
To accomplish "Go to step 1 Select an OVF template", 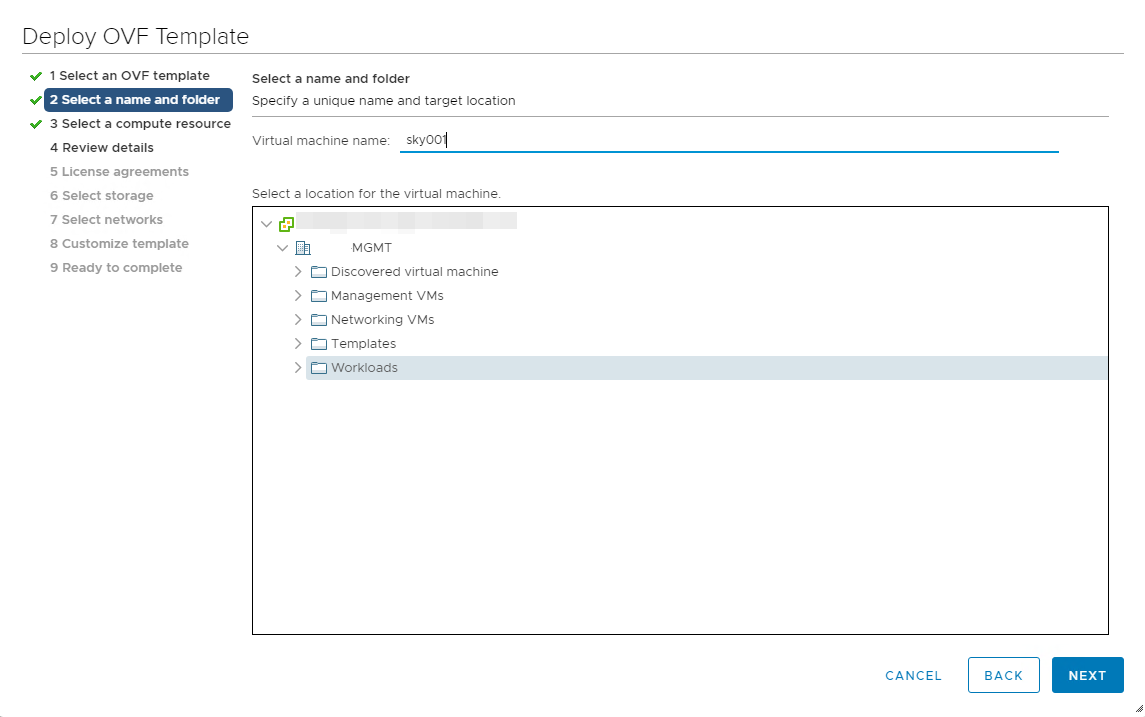I will pos(129,76).
